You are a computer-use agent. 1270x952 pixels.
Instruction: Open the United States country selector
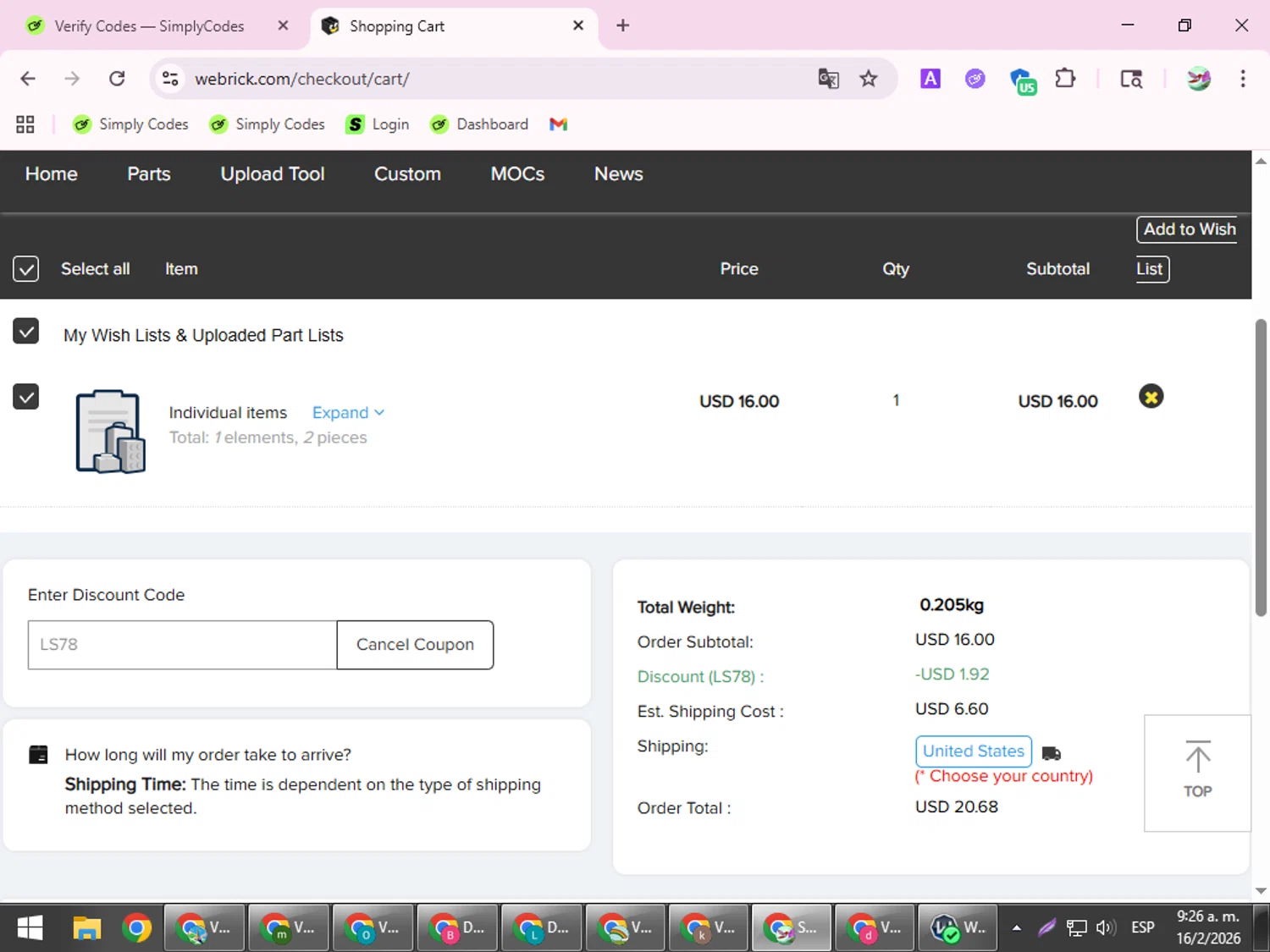973,751
